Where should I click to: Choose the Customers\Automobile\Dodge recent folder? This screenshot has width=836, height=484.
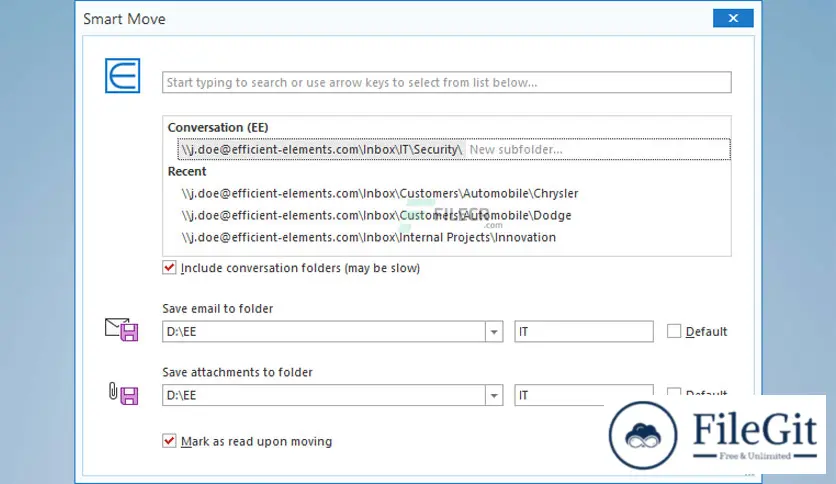(376, 215)
